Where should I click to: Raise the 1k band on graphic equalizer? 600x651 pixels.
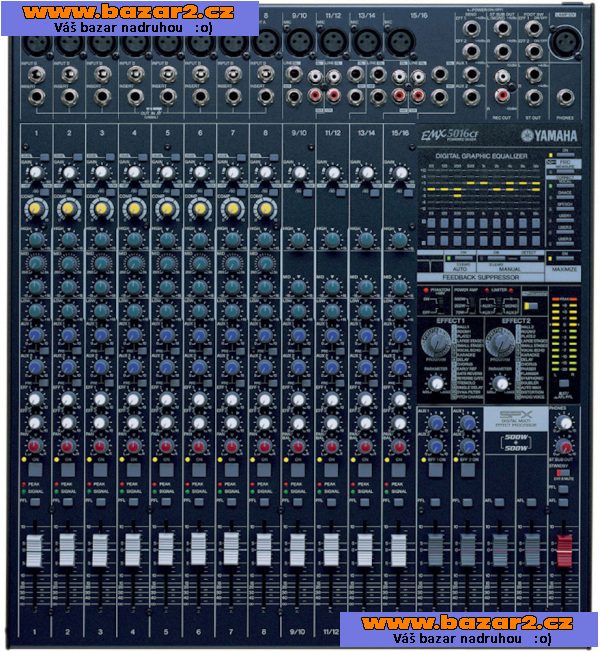(x=483, y=223)
